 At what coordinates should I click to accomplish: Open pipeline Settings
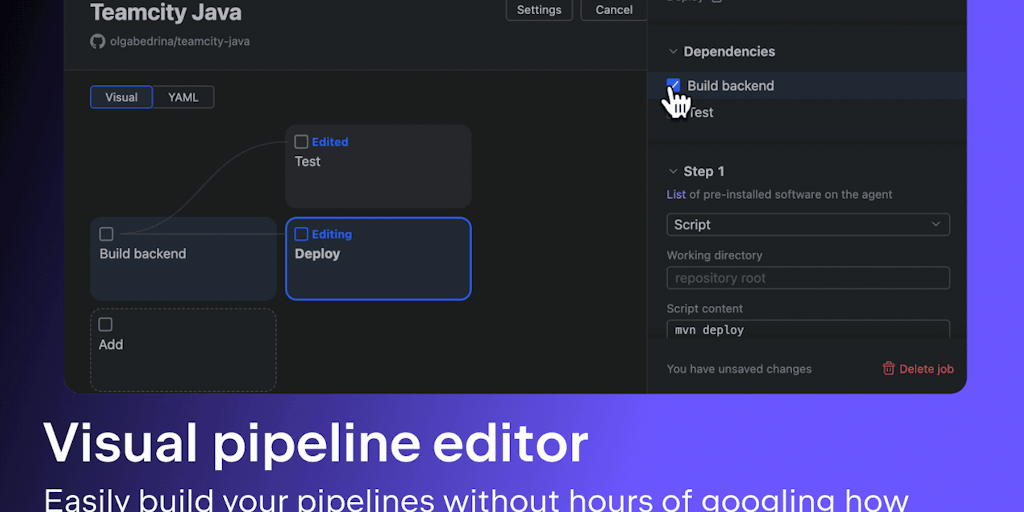(x=539, y=10)
